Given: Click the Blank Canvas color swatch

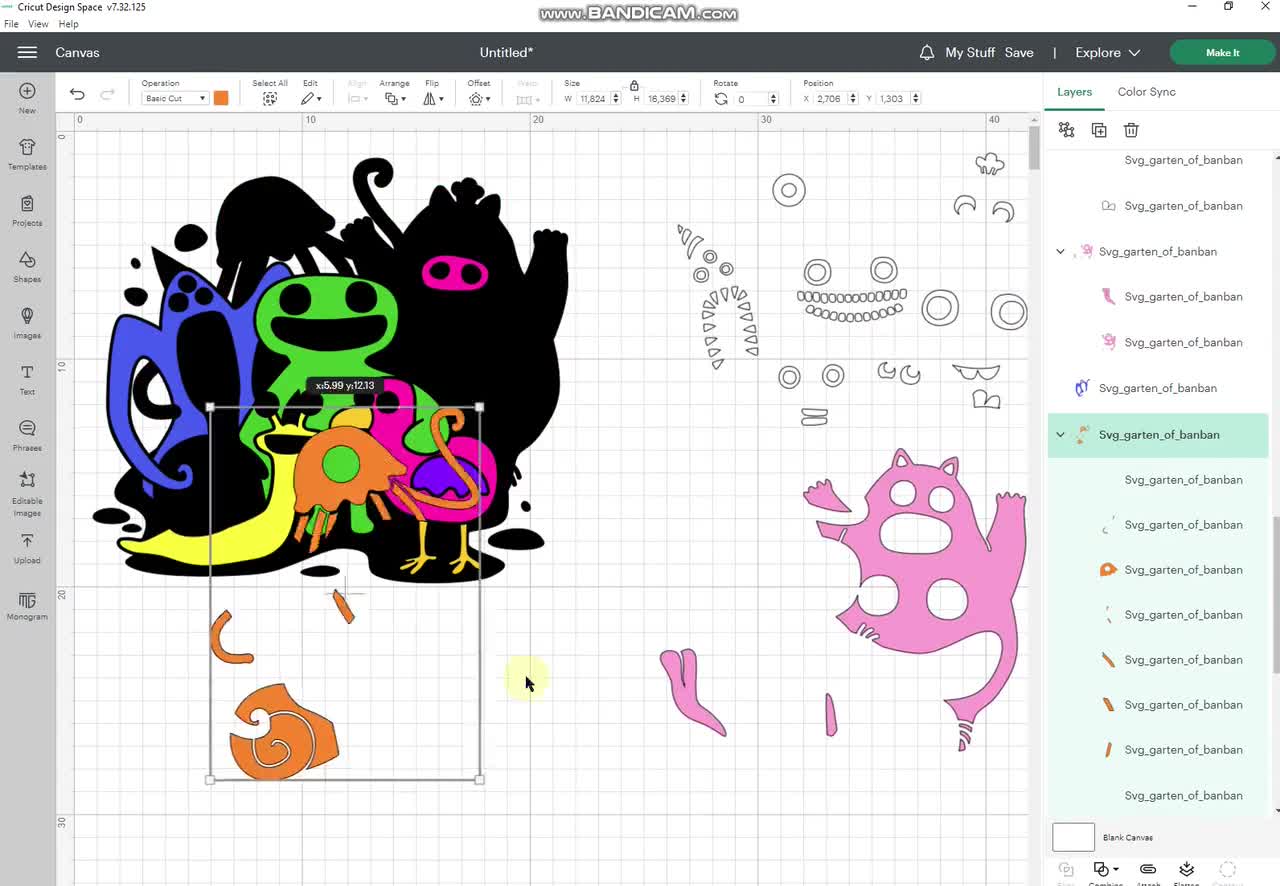Looking at the screenshot, I should click(x=1073, y=837).
